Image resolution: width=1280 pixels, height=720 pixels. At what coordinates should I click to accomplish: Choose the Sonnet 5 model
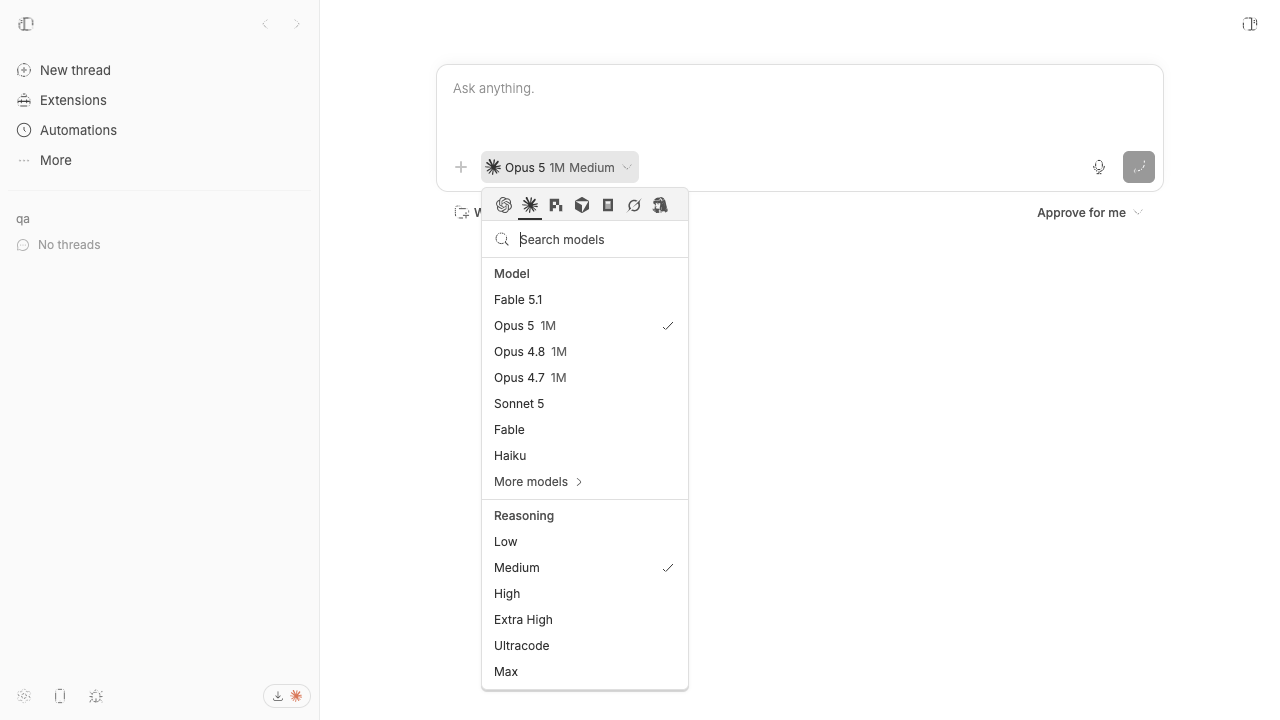585,403
